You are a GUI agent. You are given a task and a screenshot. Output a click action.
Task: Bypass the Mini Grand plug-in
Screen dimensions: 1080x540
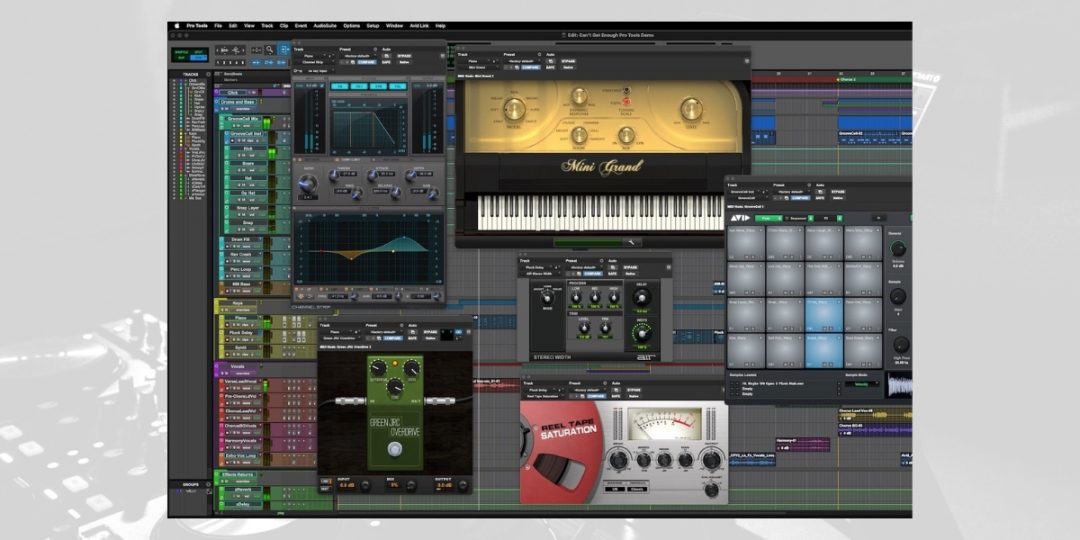point(568,61)
